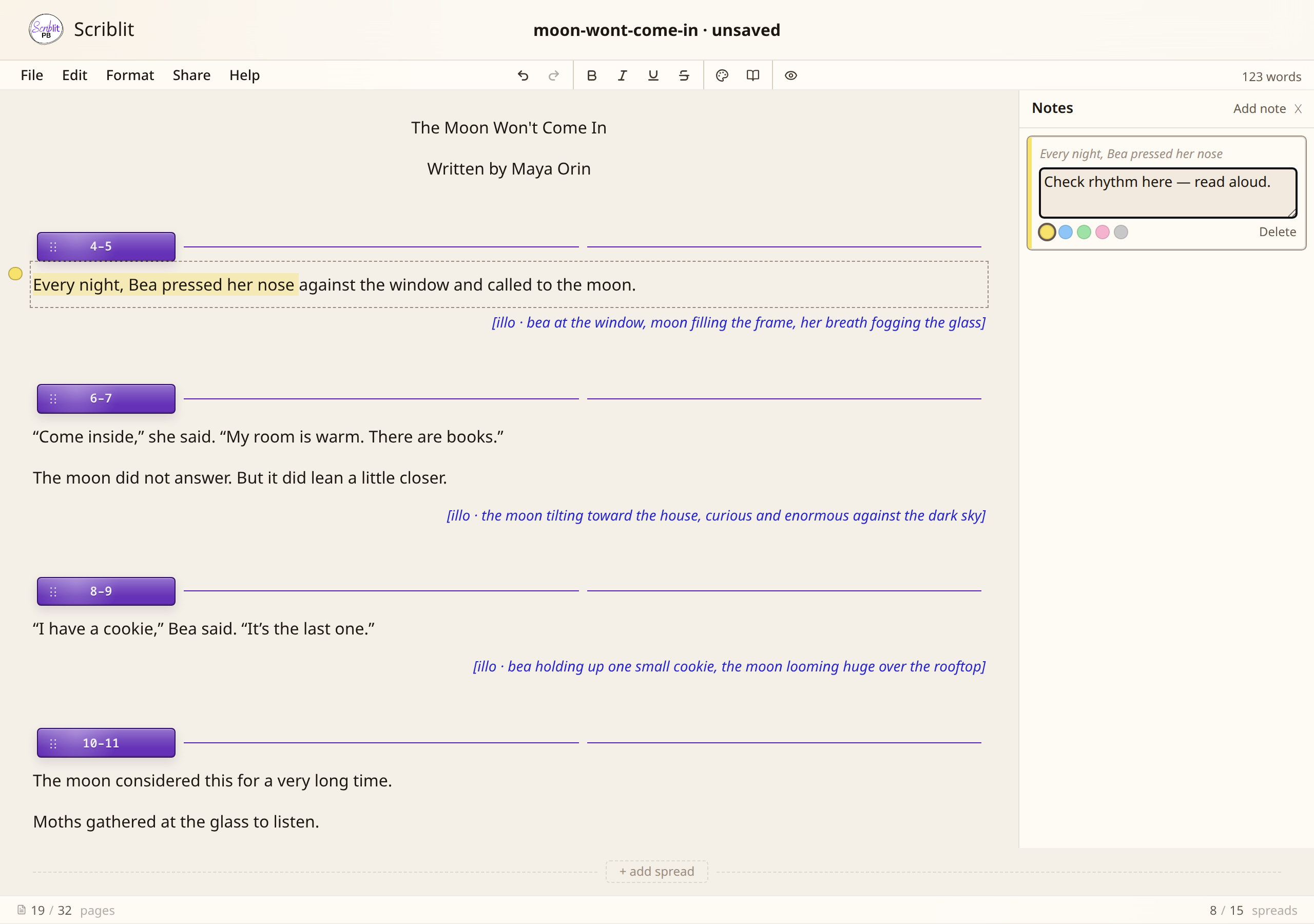This screenshot has width=1314, height=924.
Task: Click illo note 'bea holding up one small cookie'
Action: tap(729, 667)
